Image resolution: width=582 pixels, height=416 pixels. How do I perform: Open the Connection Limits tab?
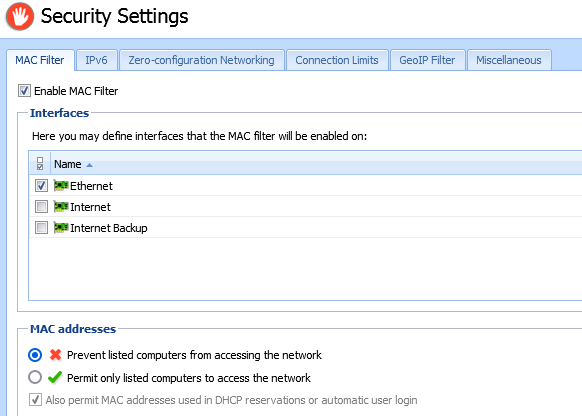(x=337, y=60)
